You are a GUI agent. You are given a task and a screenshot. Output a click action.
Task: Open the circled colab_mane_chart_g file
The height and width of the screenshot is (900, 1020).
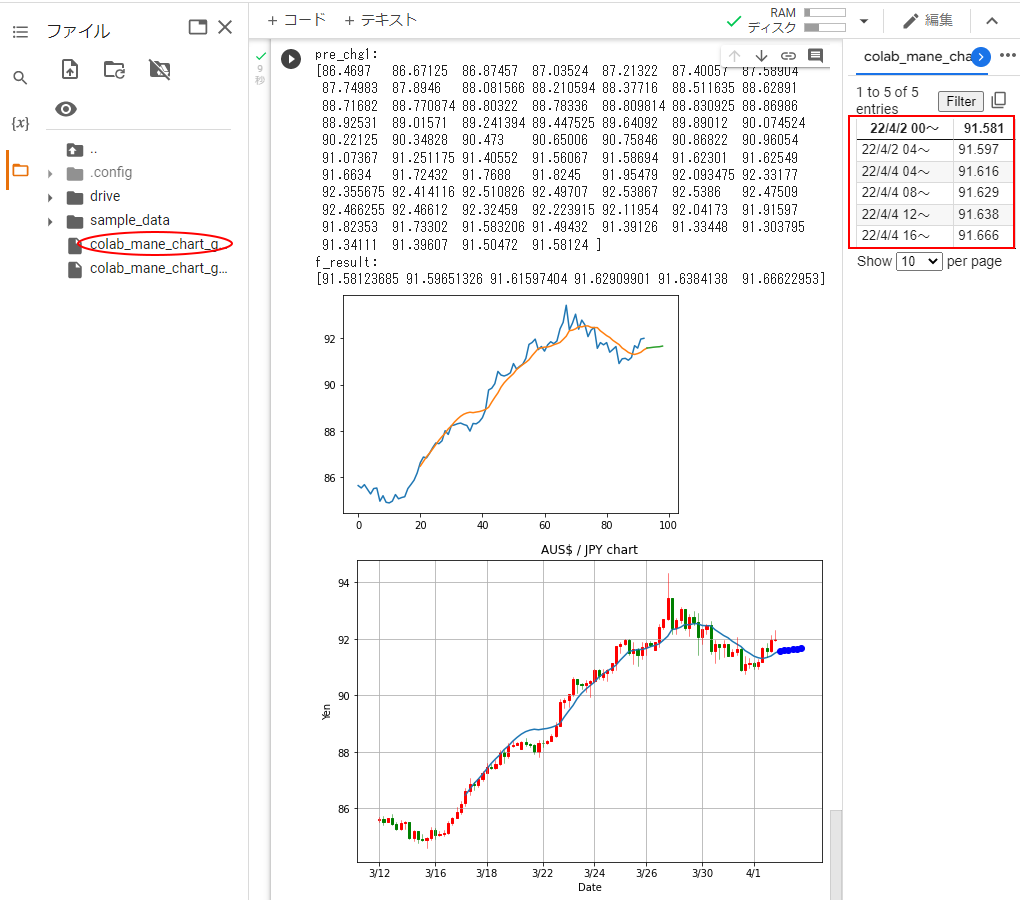coord(154,244)
